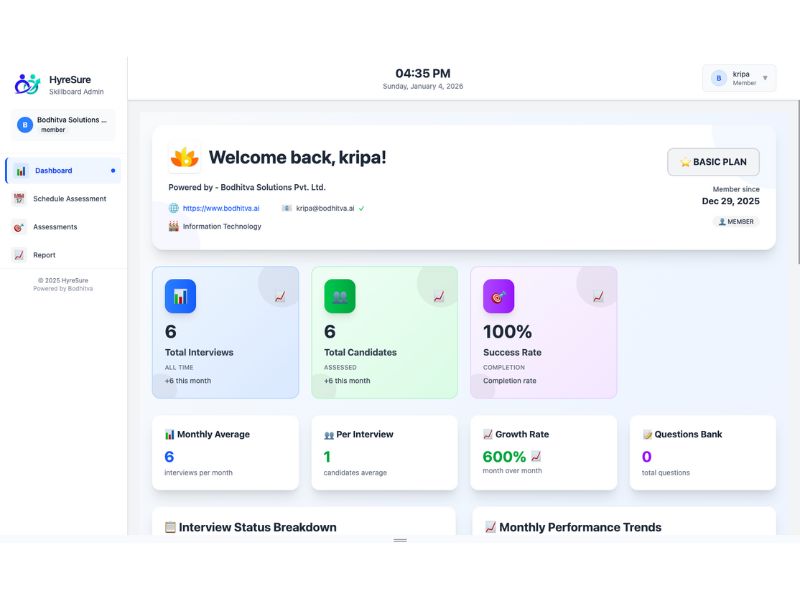Select the Dashboard icon in the sidebar
This screenshot has width=800, height=600.
click(x=22, y=170)
